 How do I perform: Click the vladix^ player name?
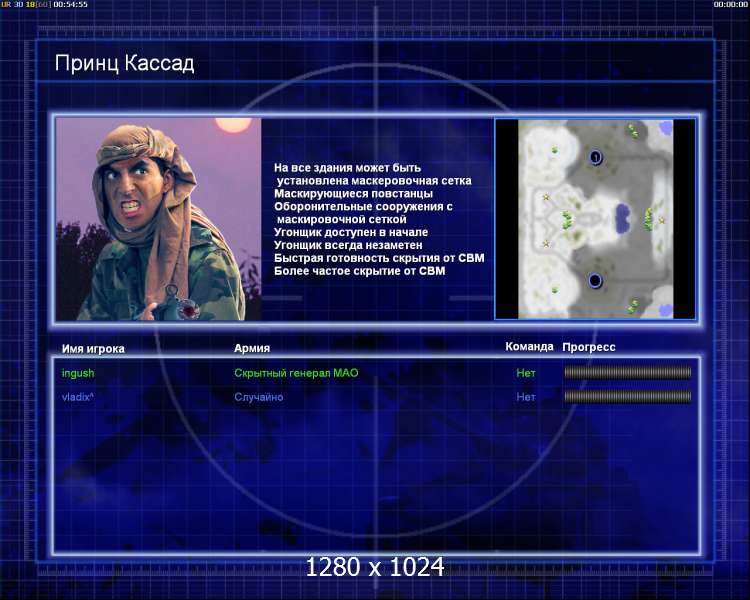click(77, 397)
